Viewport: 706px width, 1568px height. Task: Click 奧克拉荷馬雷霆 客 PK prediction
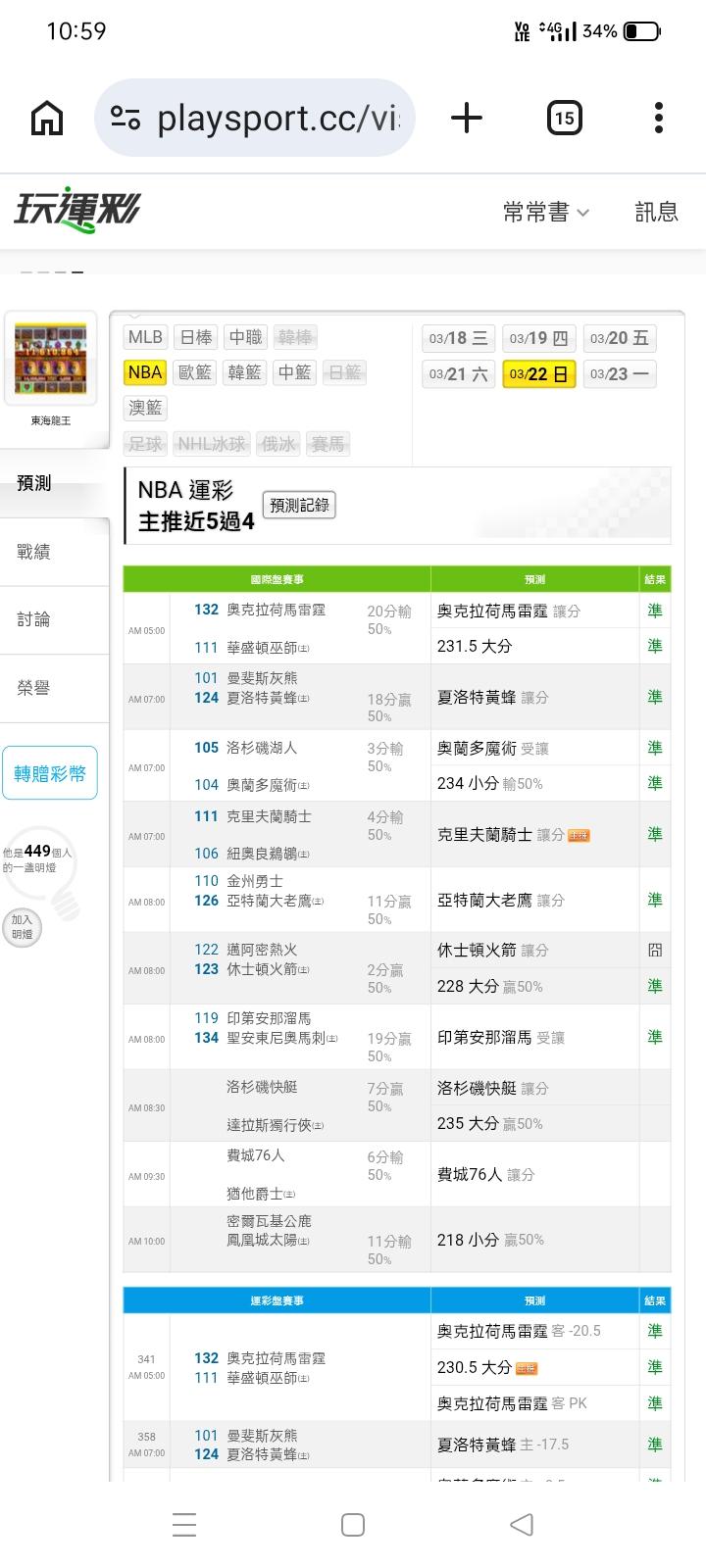(512, 1403)
